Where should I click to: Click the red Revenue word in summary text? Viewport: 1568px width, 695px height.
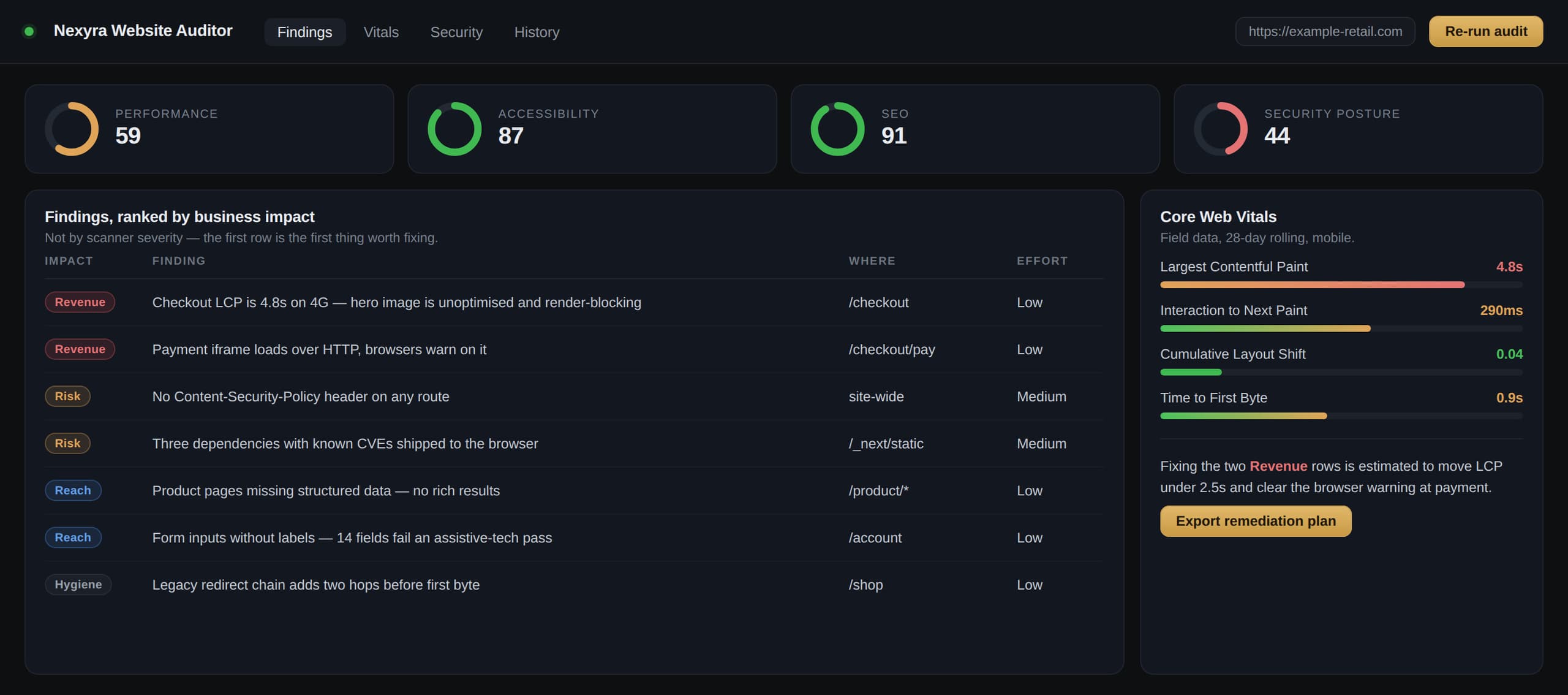point(1278,466)
